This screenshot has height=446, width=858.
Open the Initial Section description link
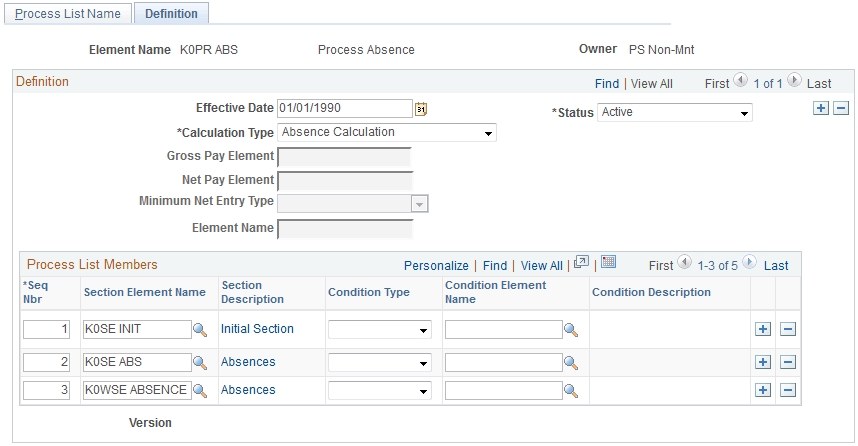click(x=257, y=329)
